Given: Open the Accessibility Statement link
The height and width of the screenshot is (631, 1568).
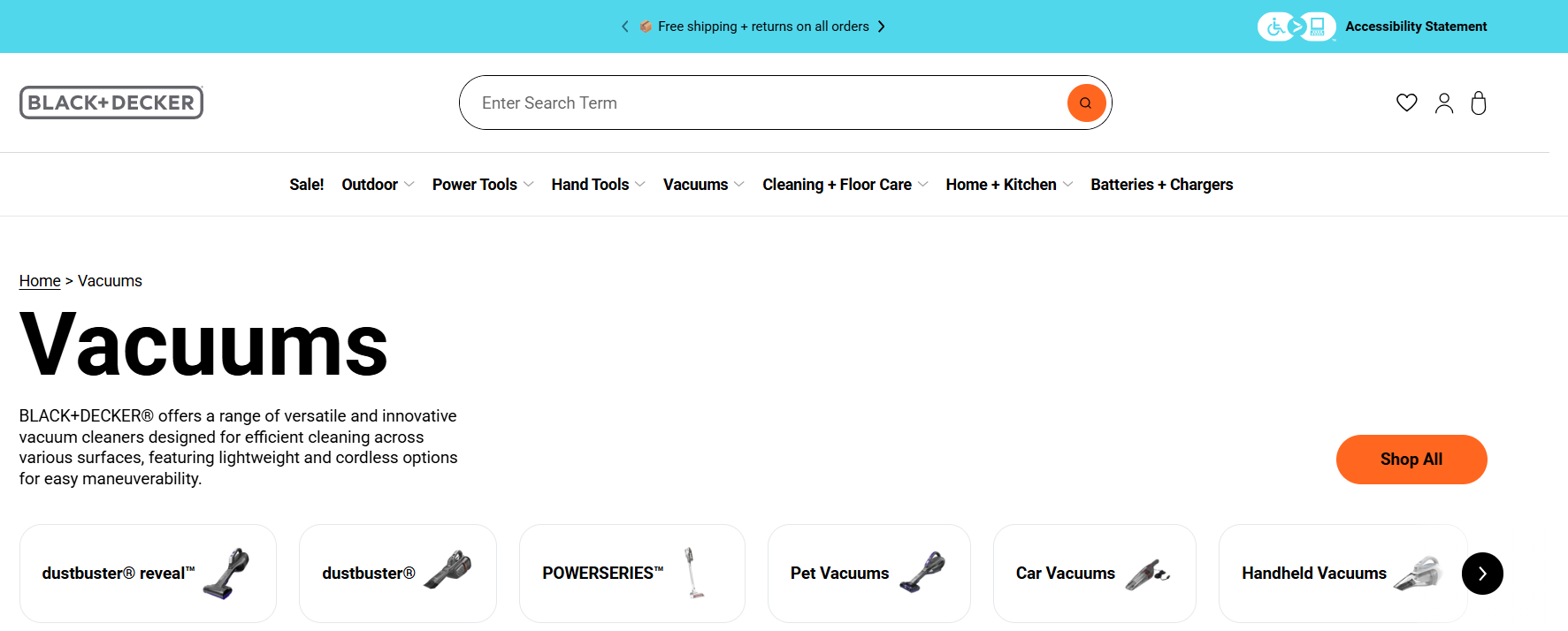Looking at the screenshot, I should tap(1416, 27).
